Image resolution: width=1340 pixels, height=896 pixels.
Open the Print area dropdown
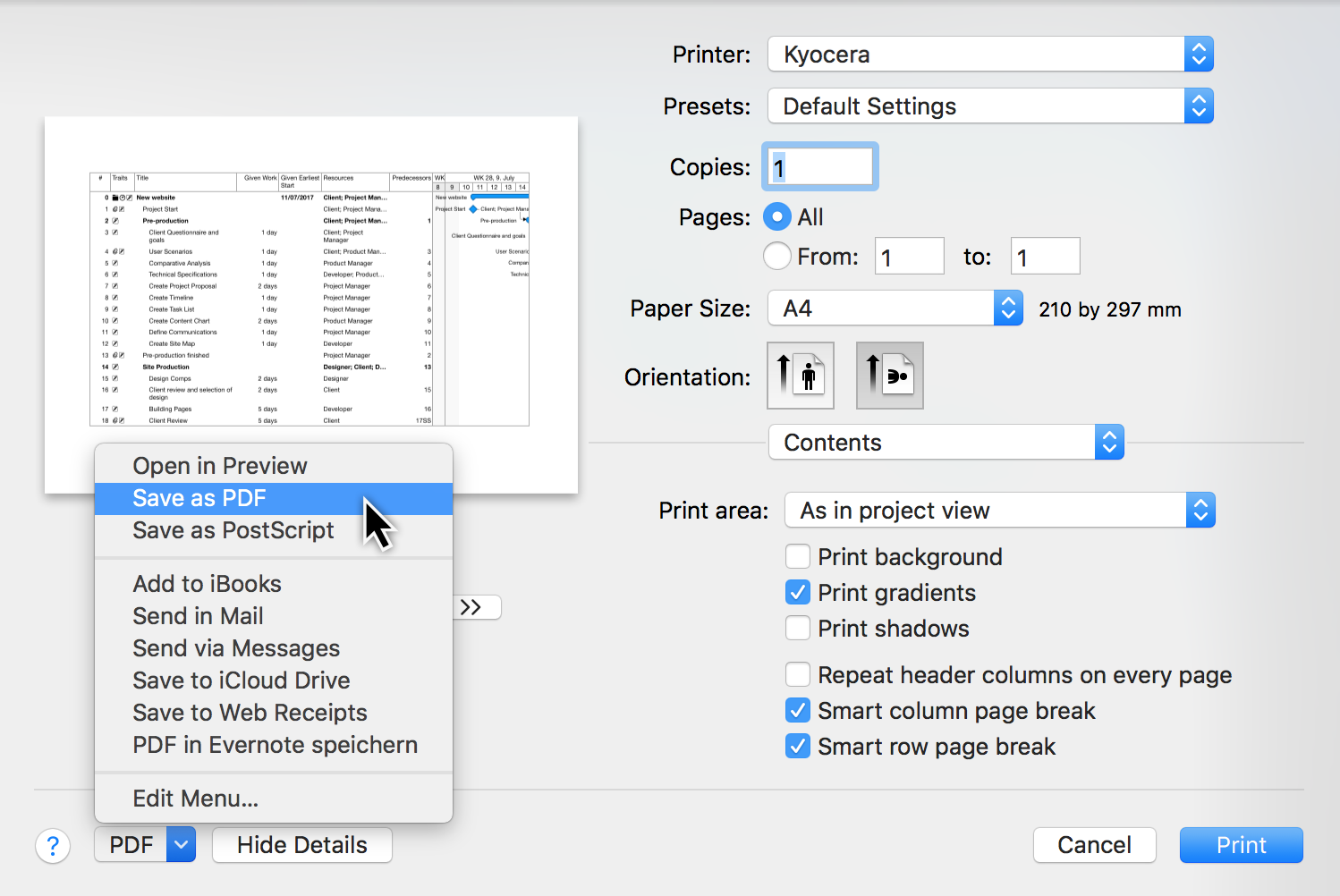pos(999,511)
